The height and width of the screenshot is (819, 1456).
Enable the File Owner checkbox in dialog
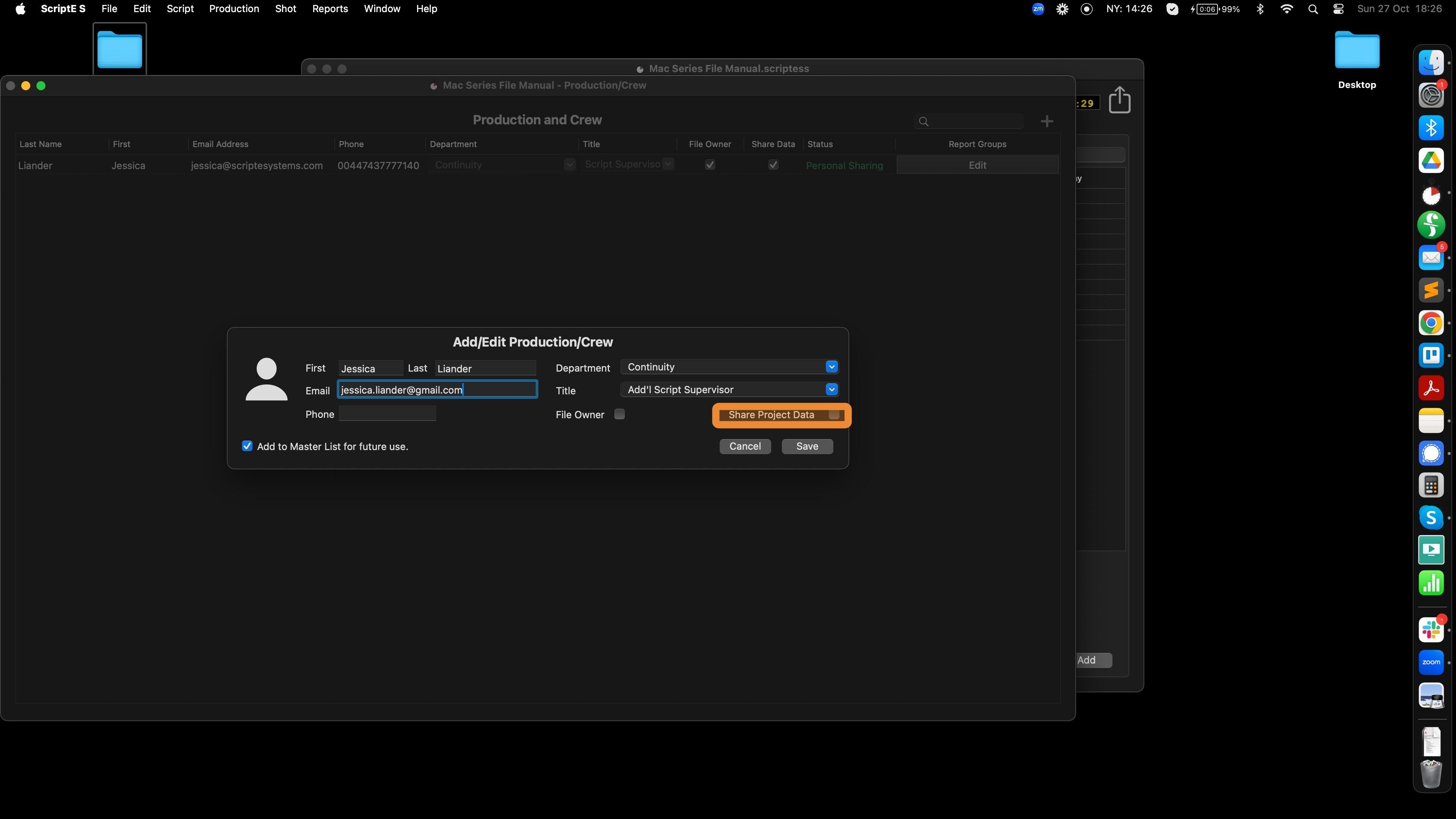click(620, 414)
